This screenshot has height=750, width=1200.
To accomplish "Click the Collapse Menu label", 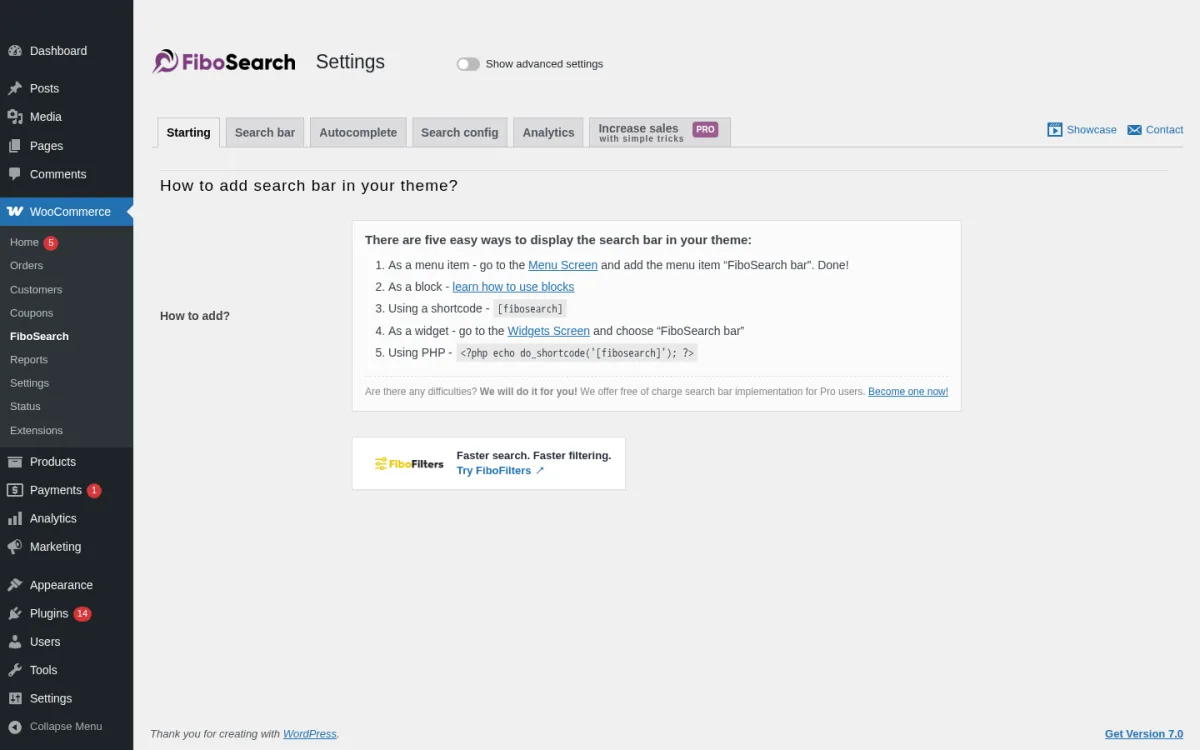I will pyautogui.click(x=66, y=727).
